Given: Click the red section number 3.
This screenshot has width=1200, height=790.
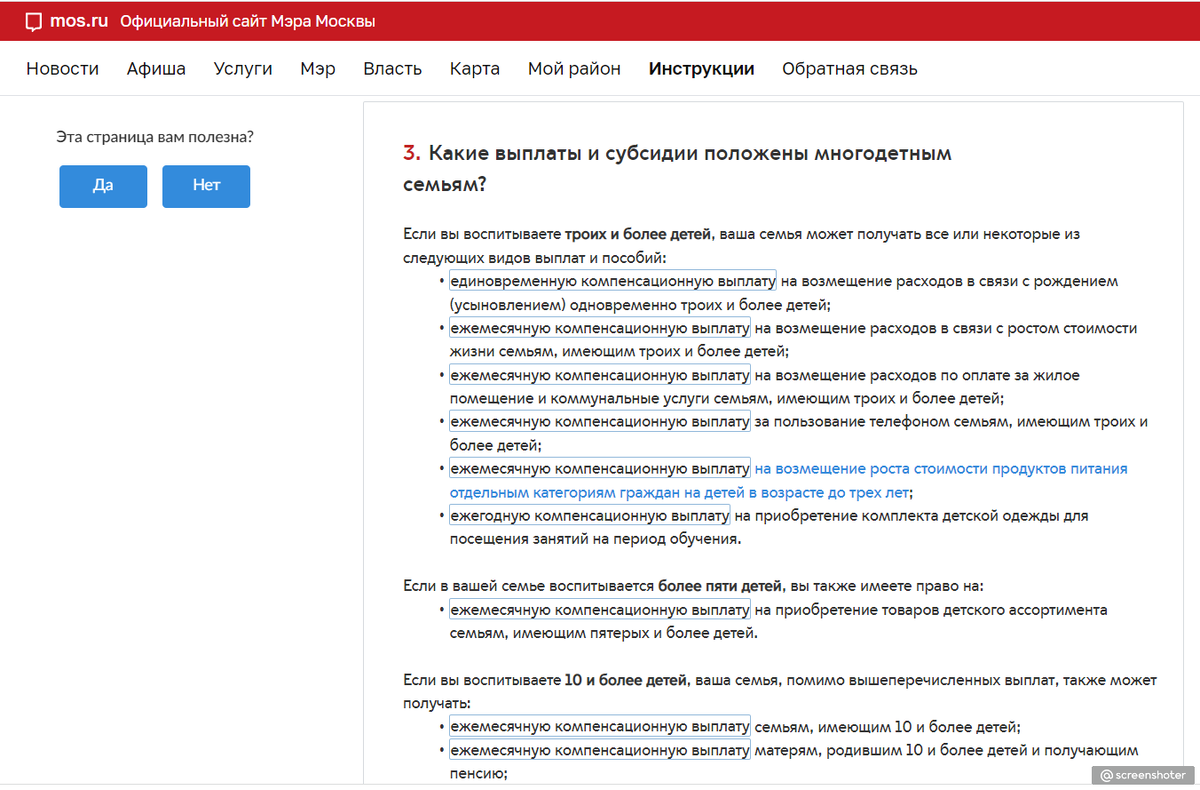Looking at the screenshot, I should coord(411,154).
